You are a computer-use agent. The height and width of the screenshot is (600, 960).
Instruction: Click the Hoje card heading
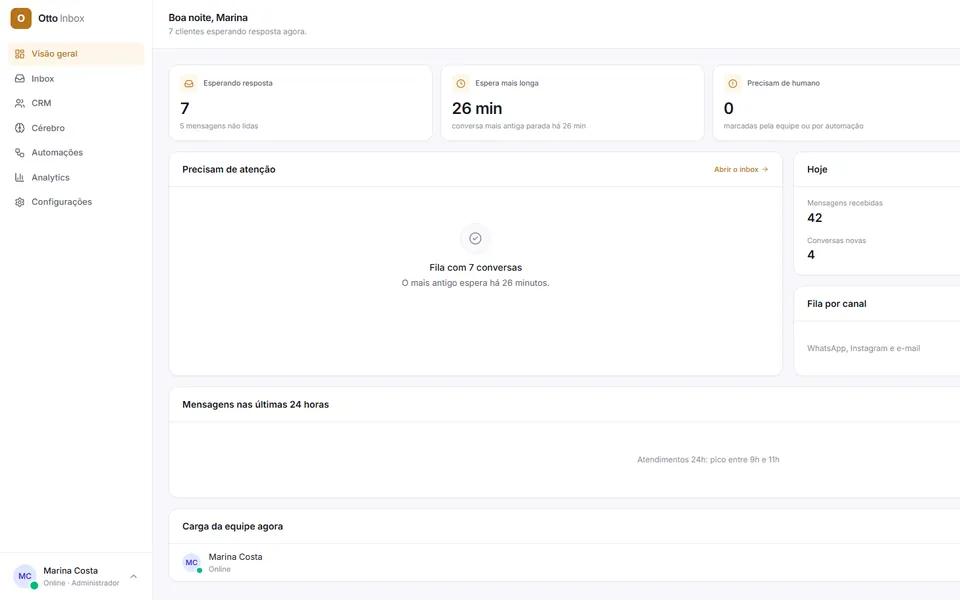[x=817, y=170]
